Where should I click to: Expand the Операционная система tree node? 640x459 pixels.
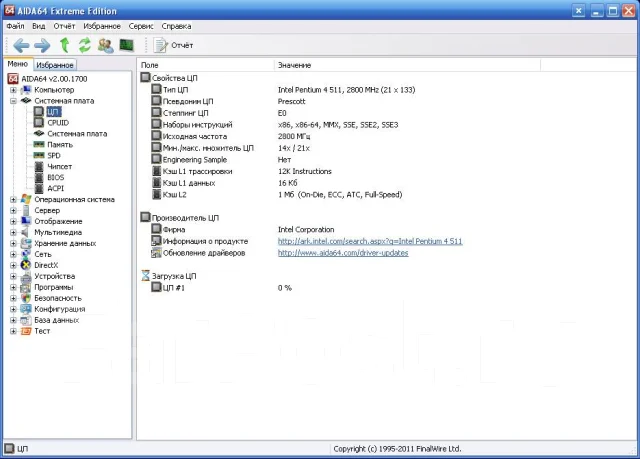(13, 200)
